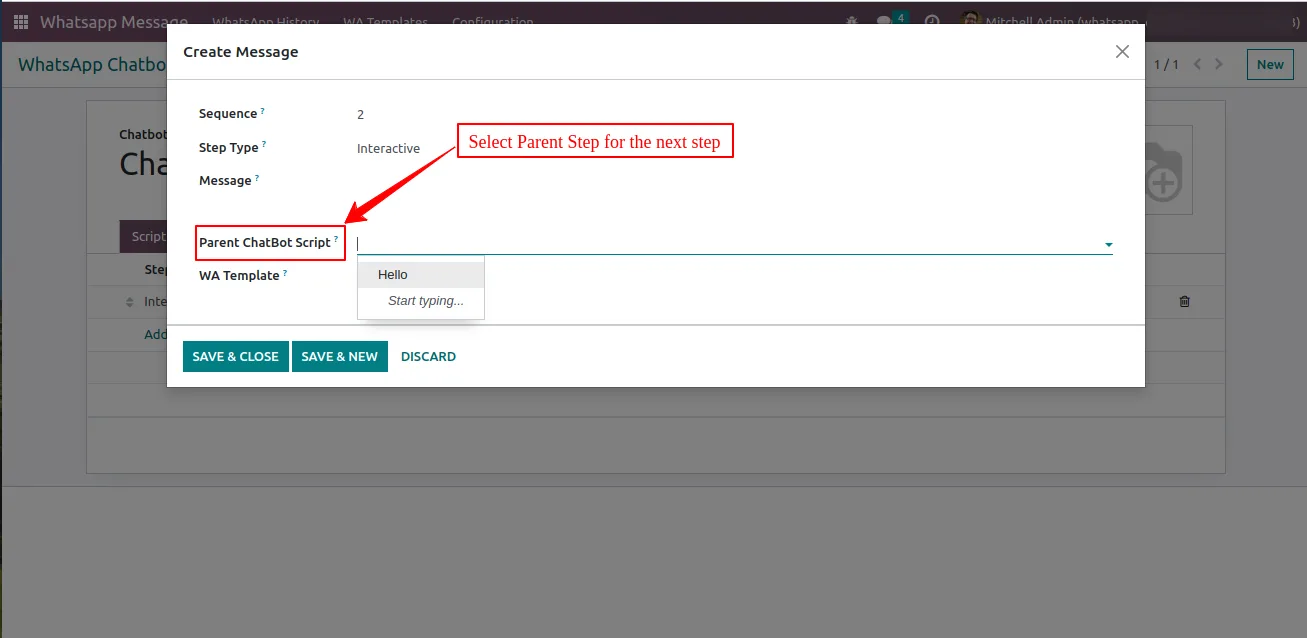Screen dimensions: 1307x638
Task: Click the Start typing... hint
Action: click(426, 301)
